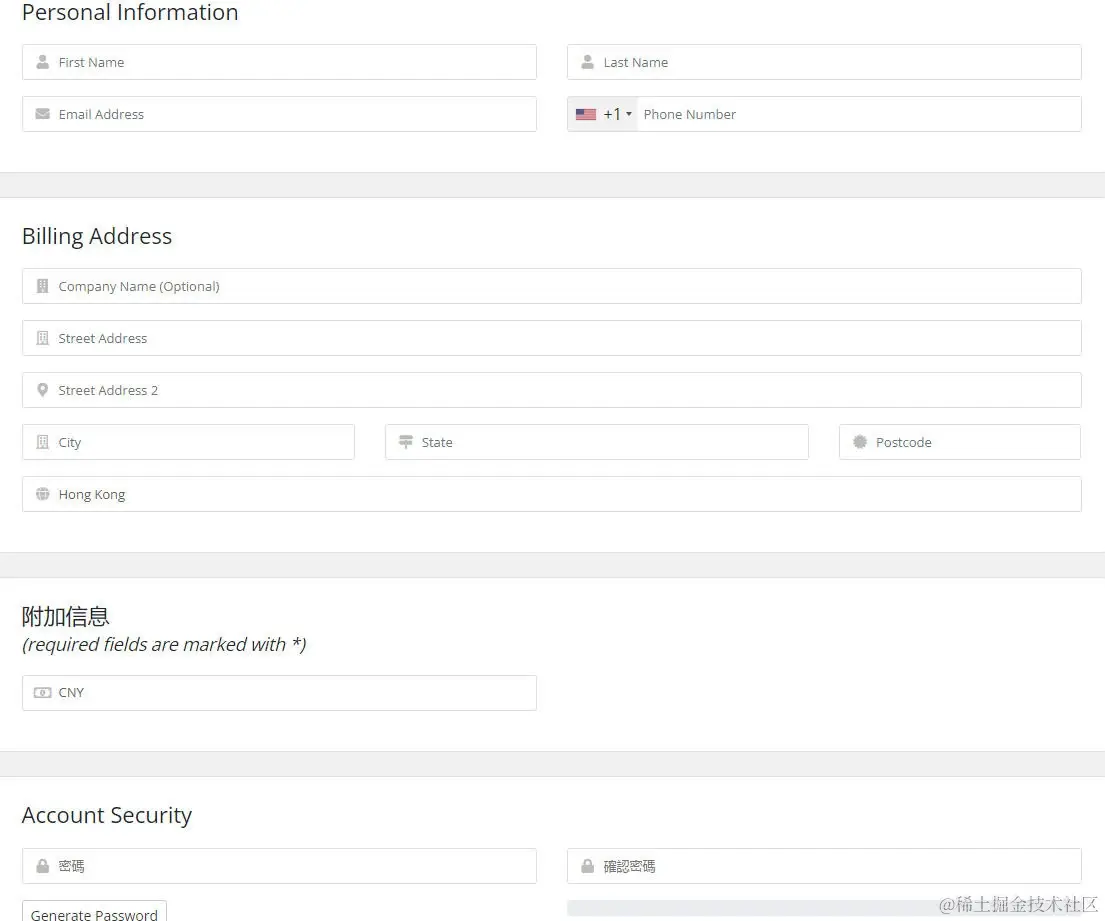Click the padlock icon in the 密碼 field
The width and height of the screenshot is (1105, 921).
point(42,866)
